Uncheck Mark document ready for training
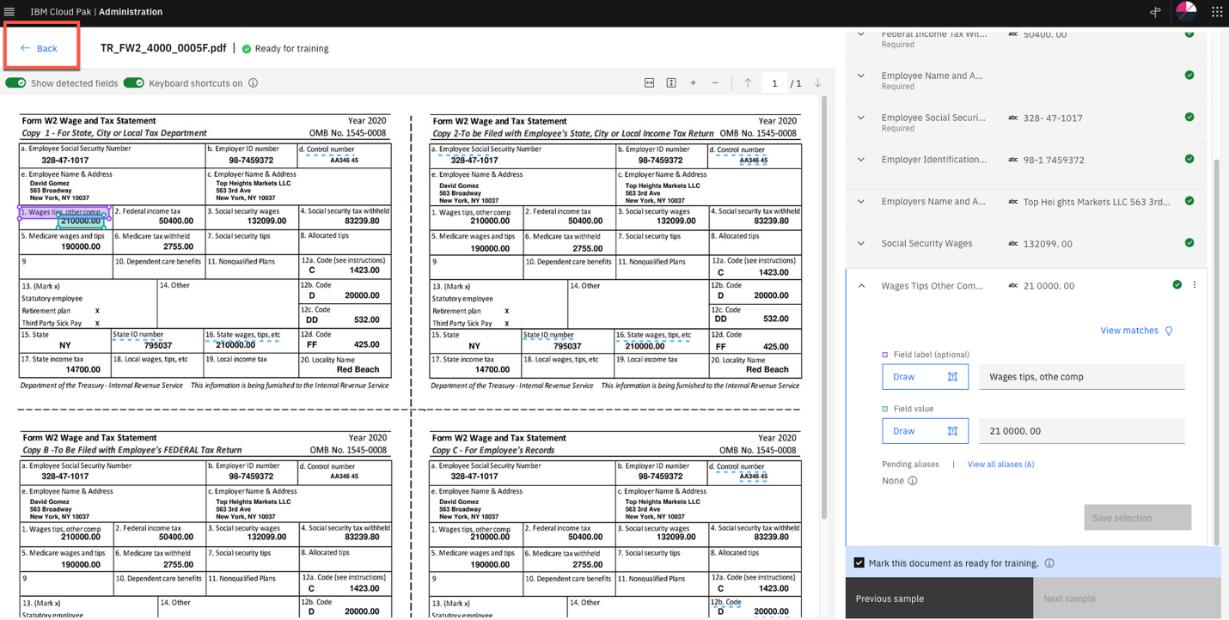1229x620 pixels. [859, 563]
